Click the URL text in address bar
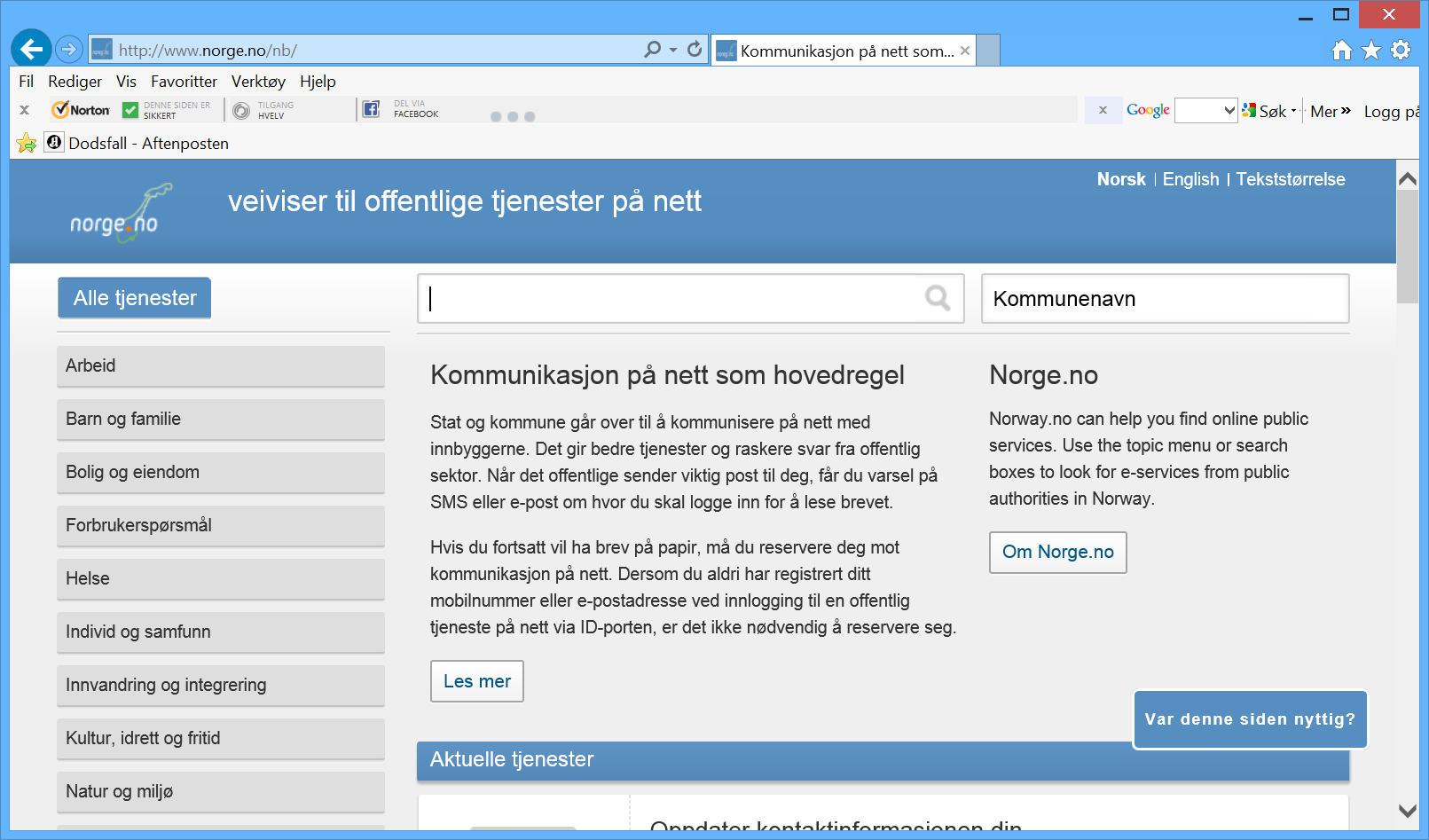 tap(208, 51)
